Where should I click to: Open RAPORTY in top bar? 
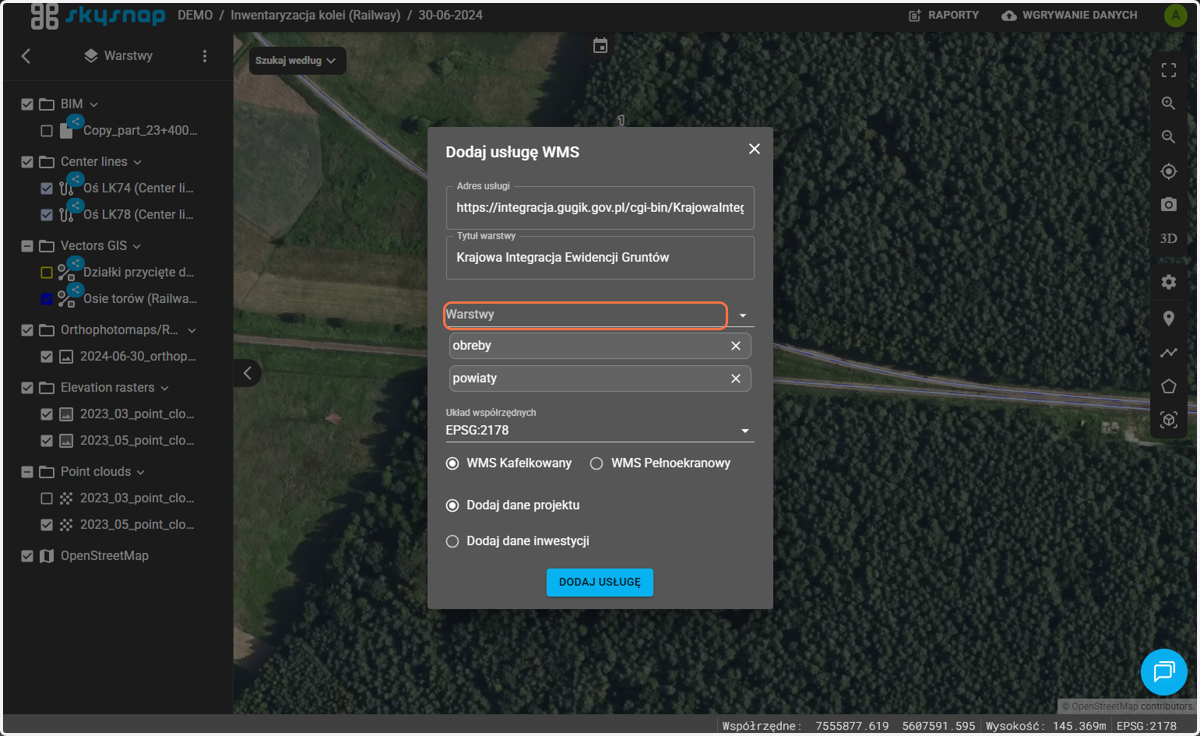click(x=943, y=16)
